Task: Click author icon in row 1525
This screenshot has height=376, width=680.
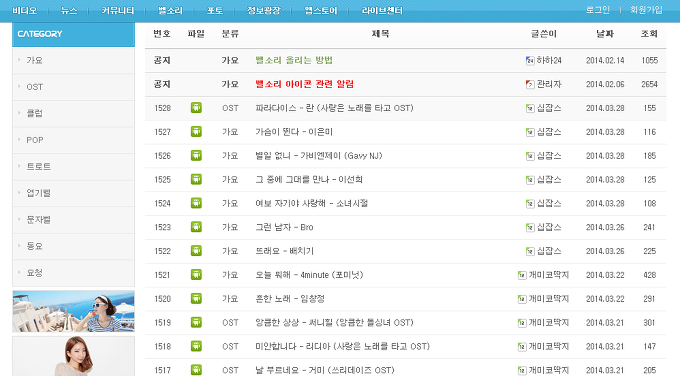Action: pos(530,180)
